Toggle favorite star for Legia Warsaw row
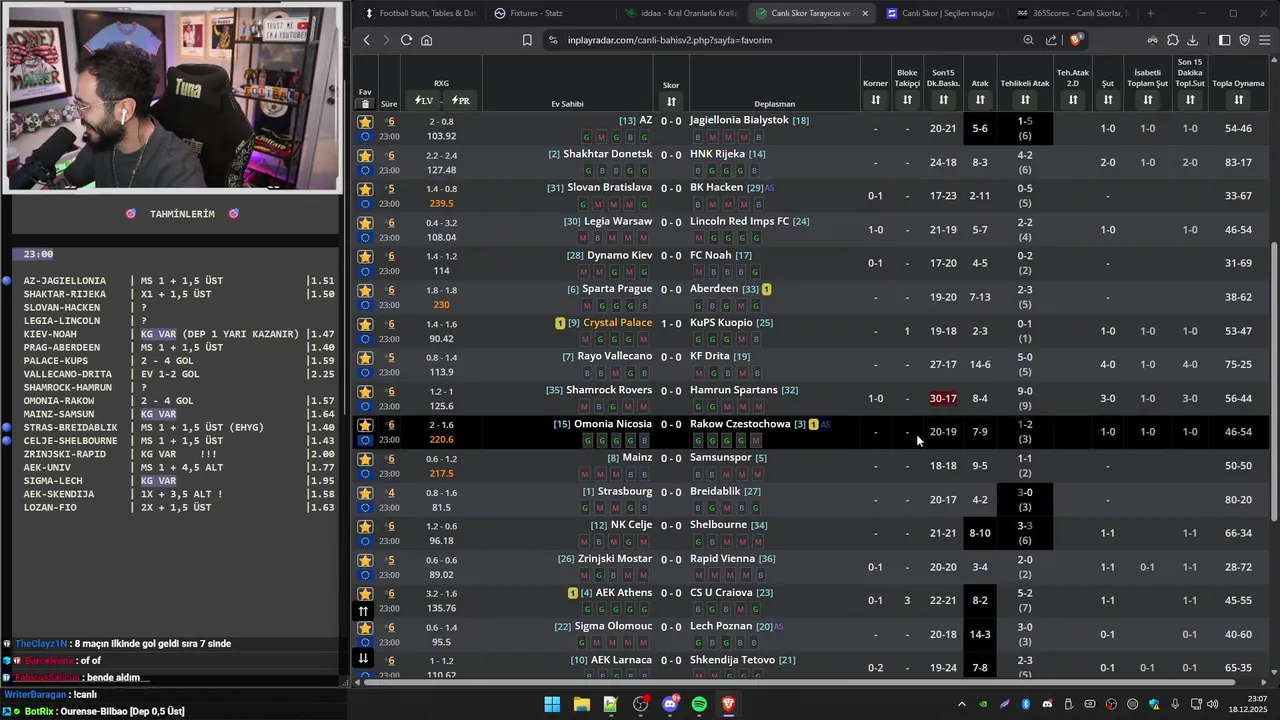 tap(365, 223)
